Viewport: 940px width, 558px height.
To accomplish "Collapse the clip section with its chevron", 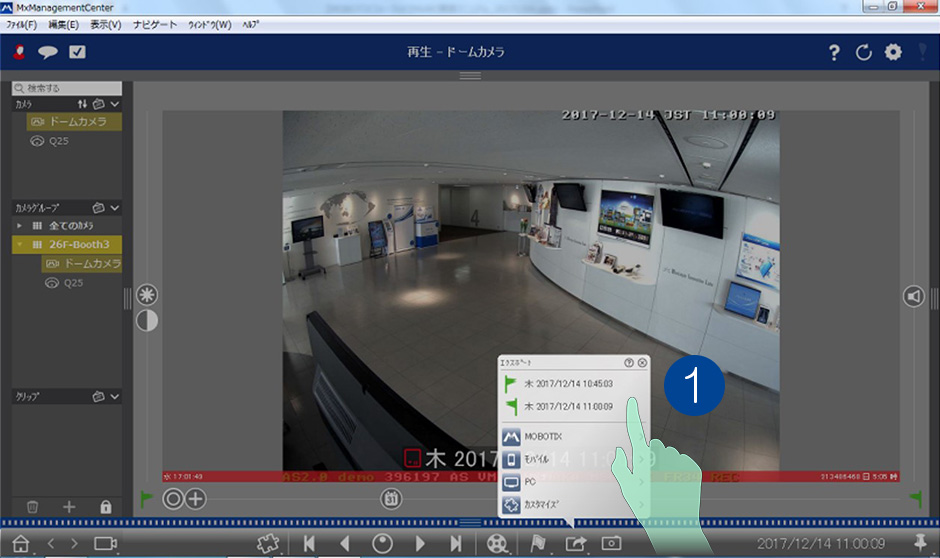I will [x=115, y=396].
